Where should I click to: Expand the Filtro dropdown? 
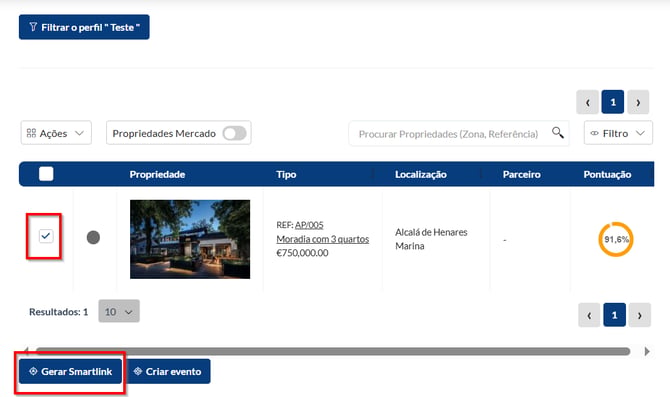[x=618, y=133]
